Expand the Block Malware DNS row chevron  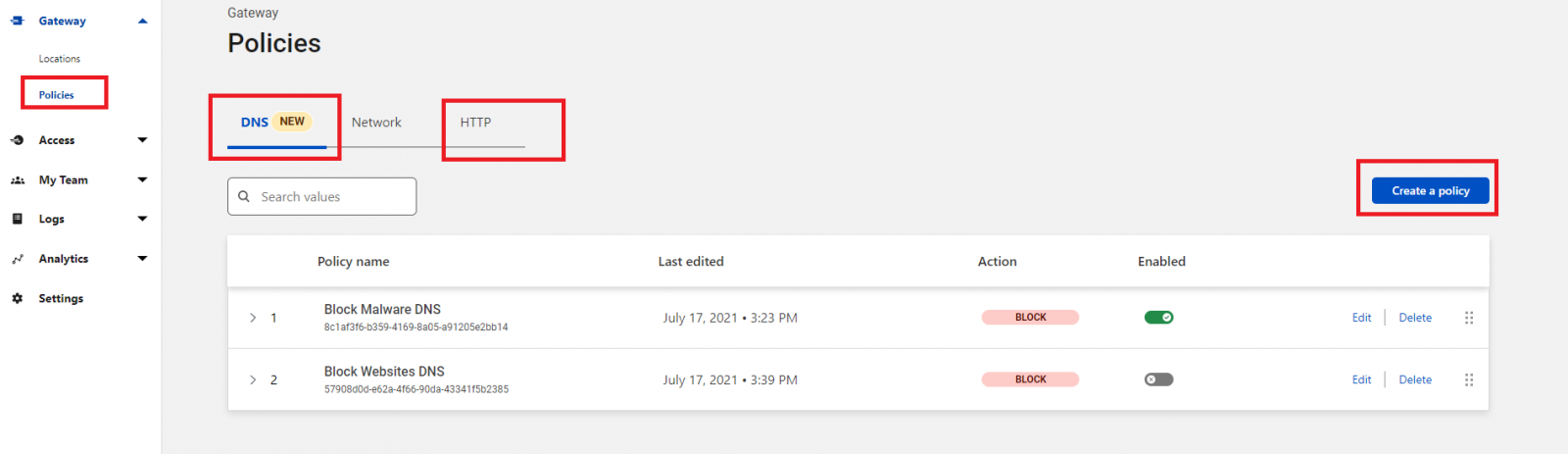[253, 318]
